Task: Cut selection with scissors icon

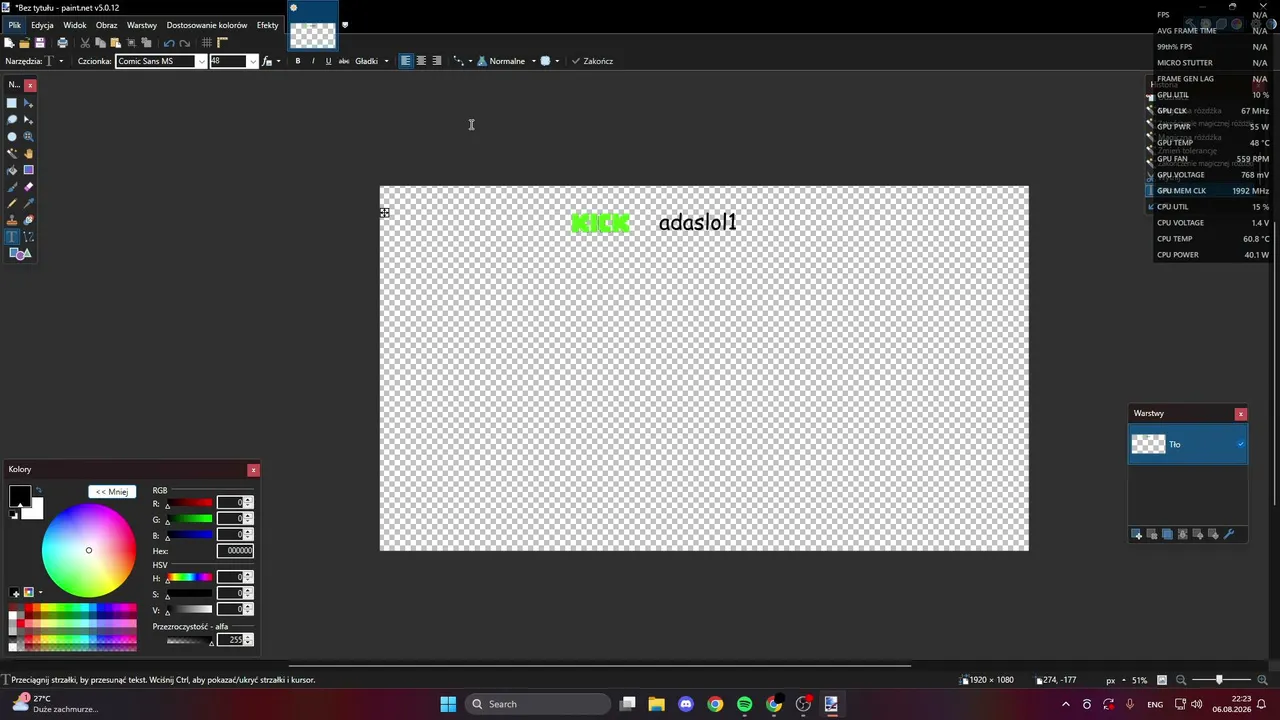Action: tap(85, 43)
